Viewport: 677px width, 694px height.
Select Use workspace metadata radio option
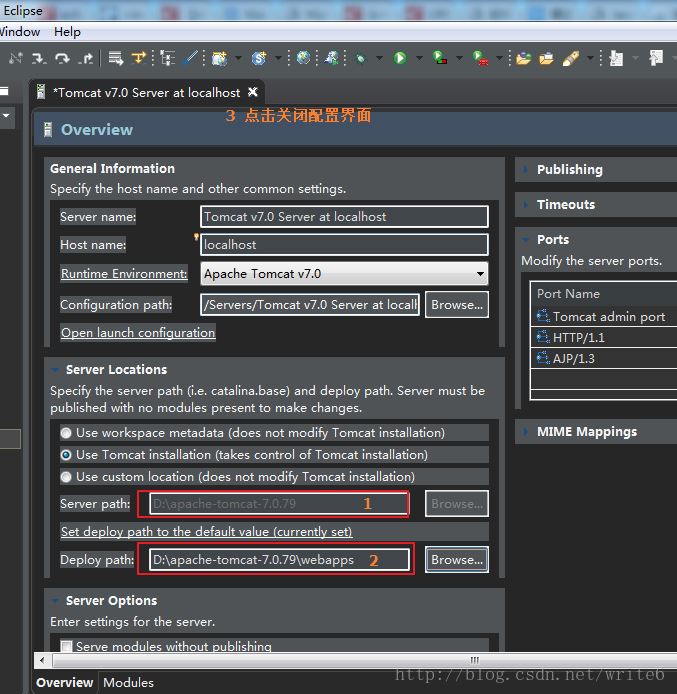[x=66, y=433]
